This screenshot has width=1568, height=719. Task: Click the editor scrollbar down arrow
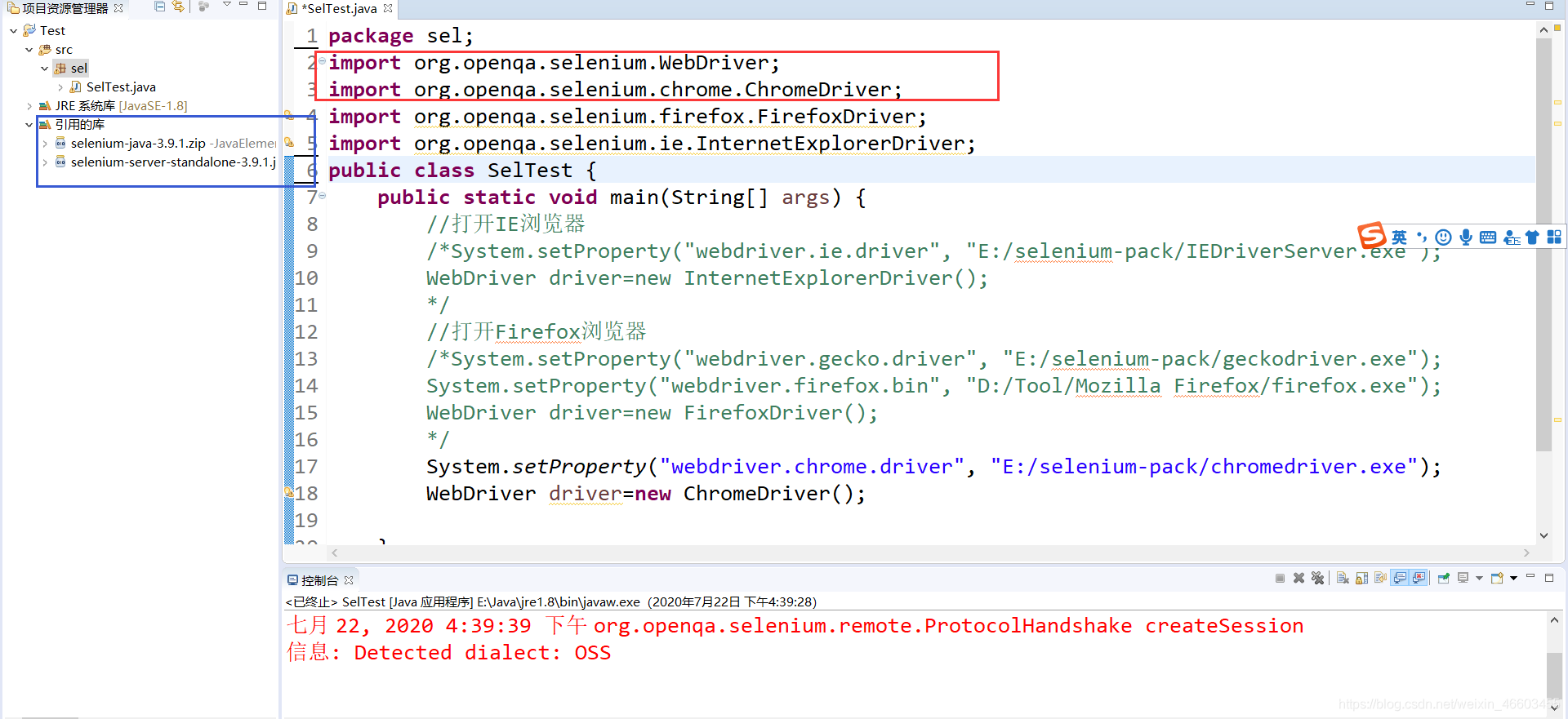point(1543,535)
